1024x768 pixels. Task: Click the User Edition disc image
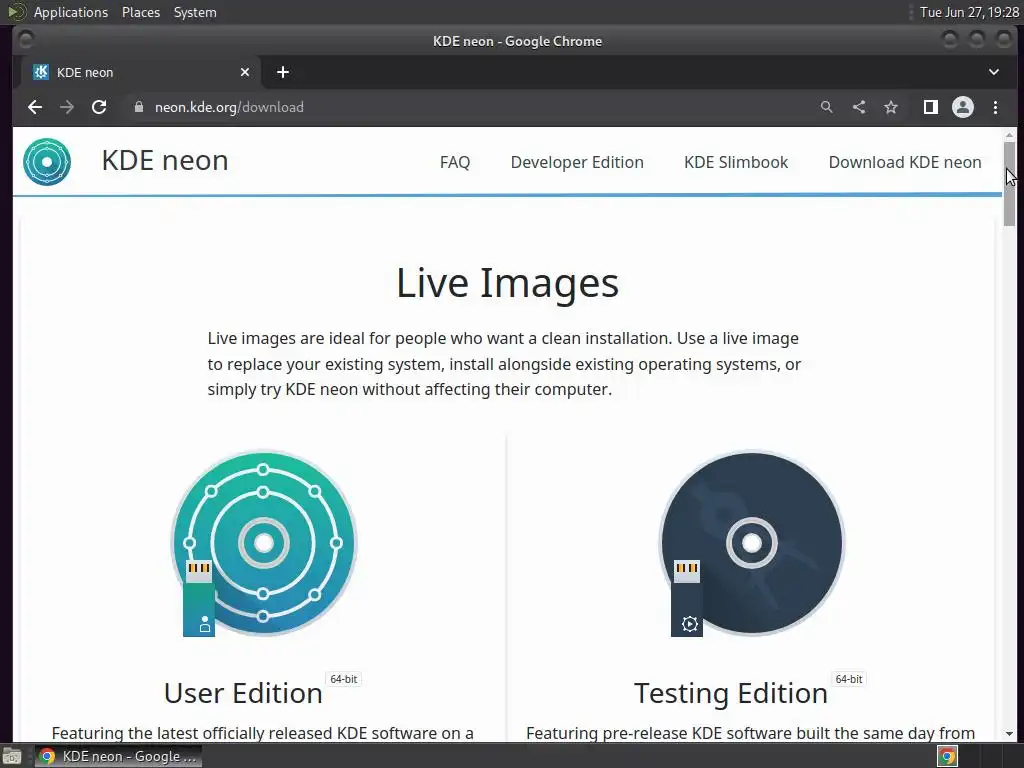tap(263, 543)
